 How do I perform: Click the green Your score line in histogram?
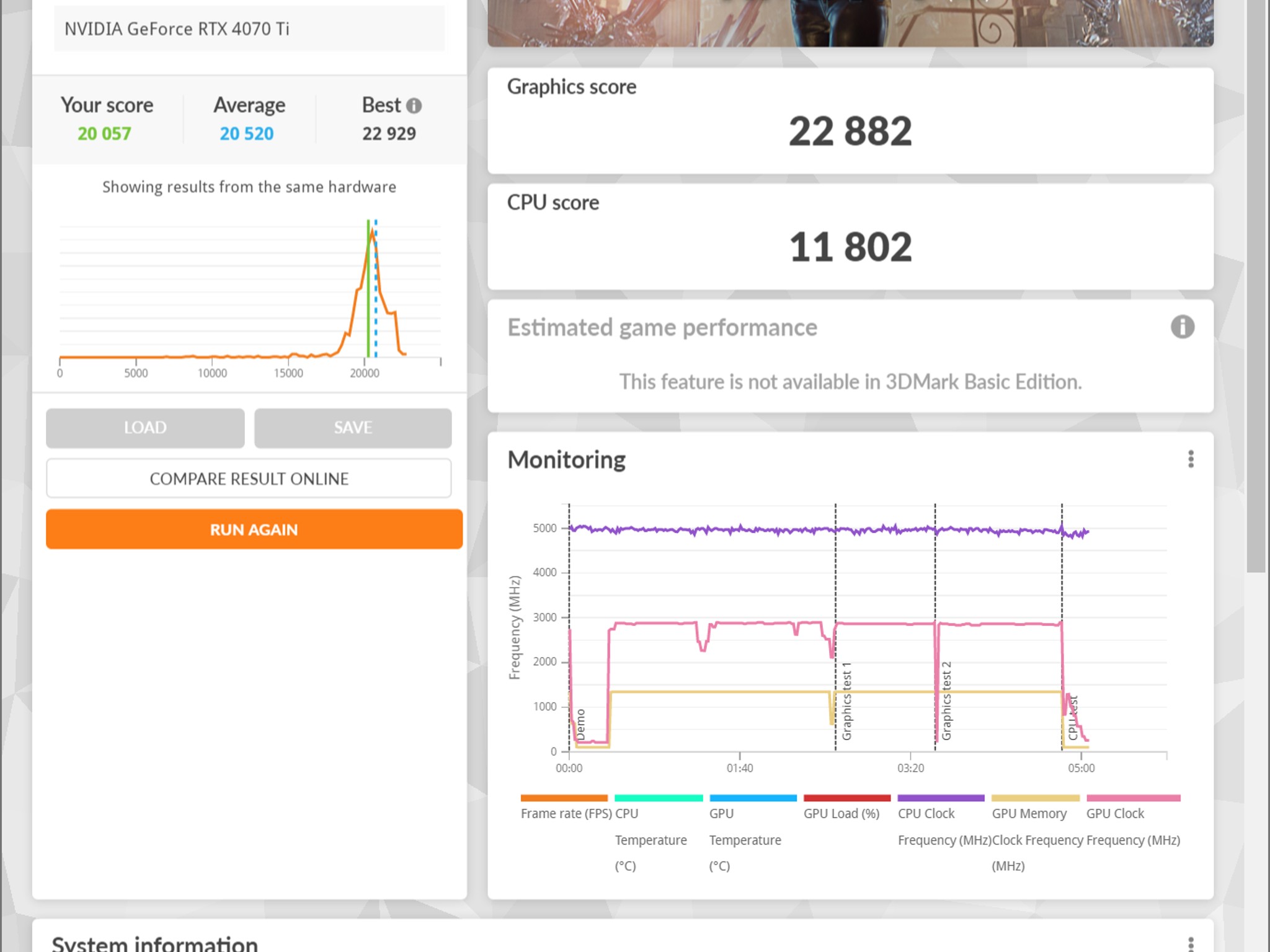(368, 289)
